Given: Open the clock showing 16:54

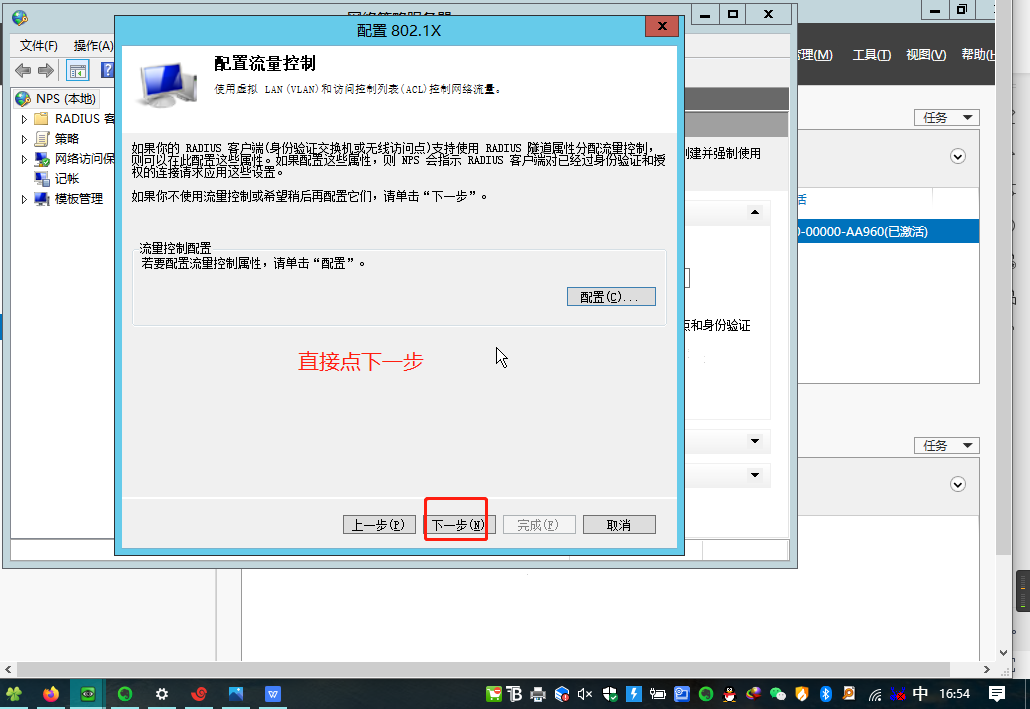Looking at the screenshot, I should (x=954, y=694).
